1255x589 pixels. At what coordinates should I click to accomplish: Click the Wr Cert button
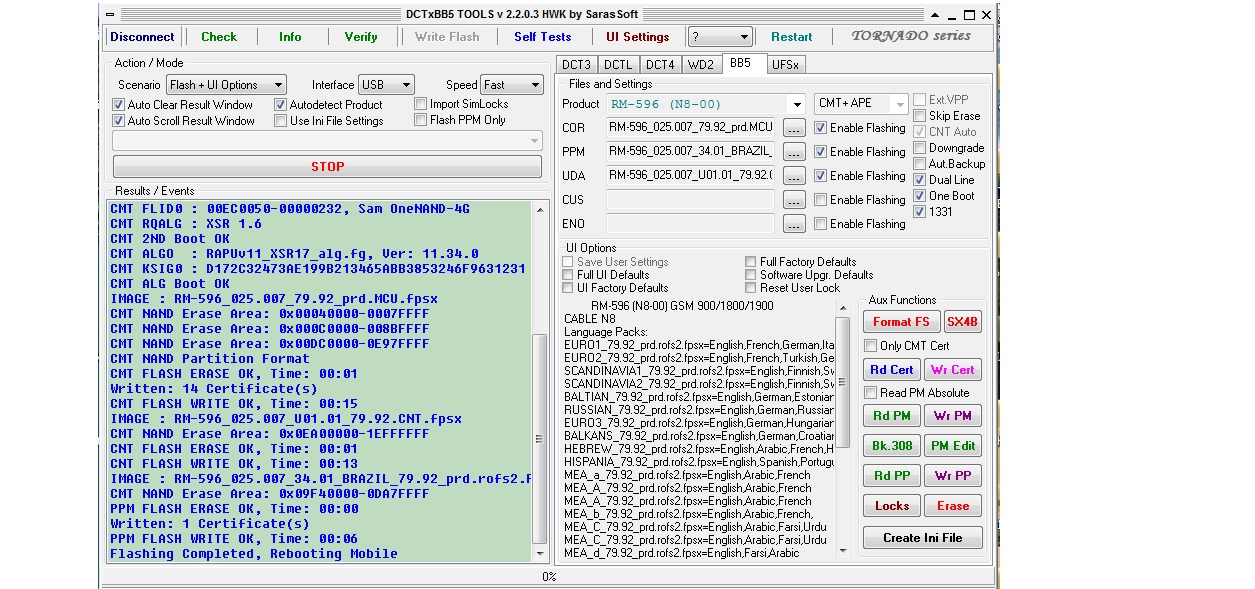coord(952,370)
